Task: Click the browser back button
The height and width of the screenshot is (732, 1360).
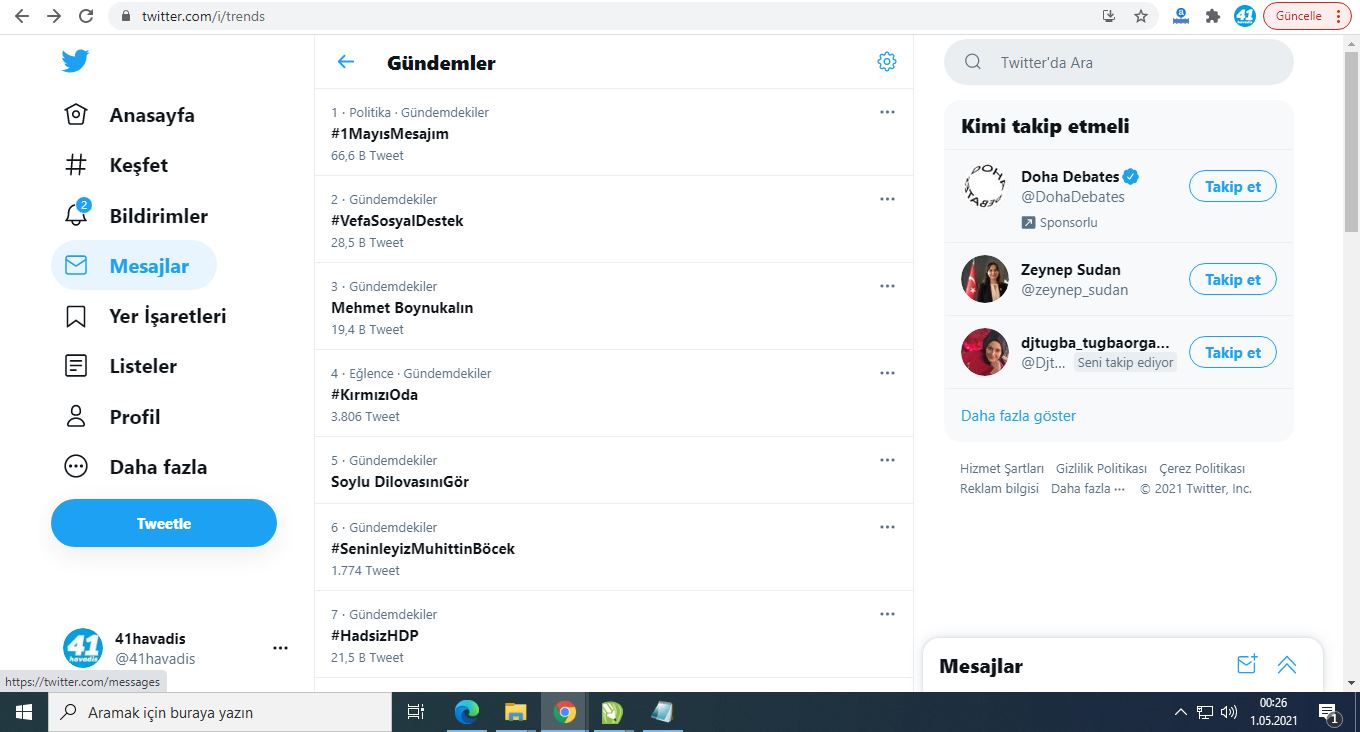Action: (x=22, y=16)
